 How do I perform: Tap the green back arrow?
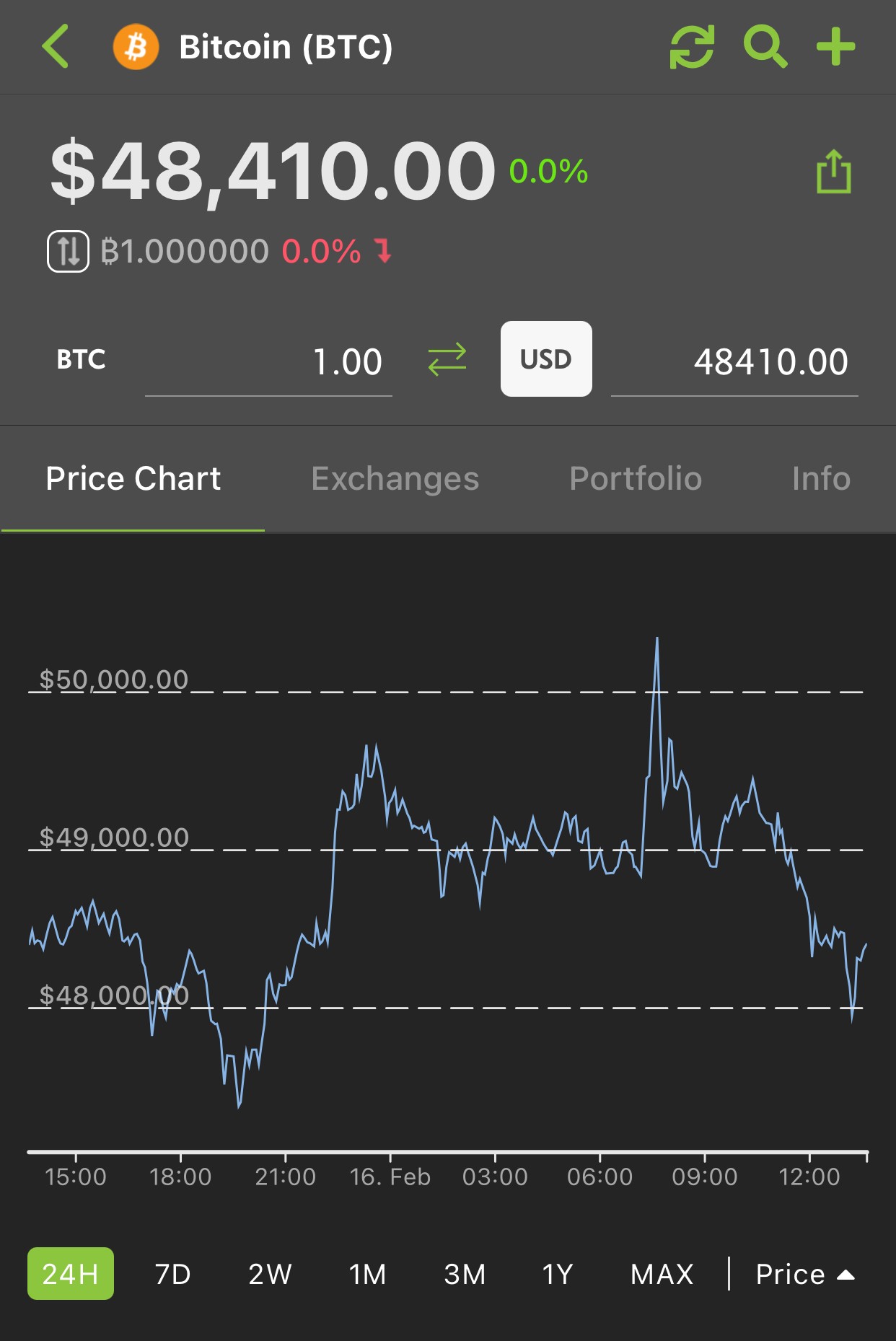(56, 47)
